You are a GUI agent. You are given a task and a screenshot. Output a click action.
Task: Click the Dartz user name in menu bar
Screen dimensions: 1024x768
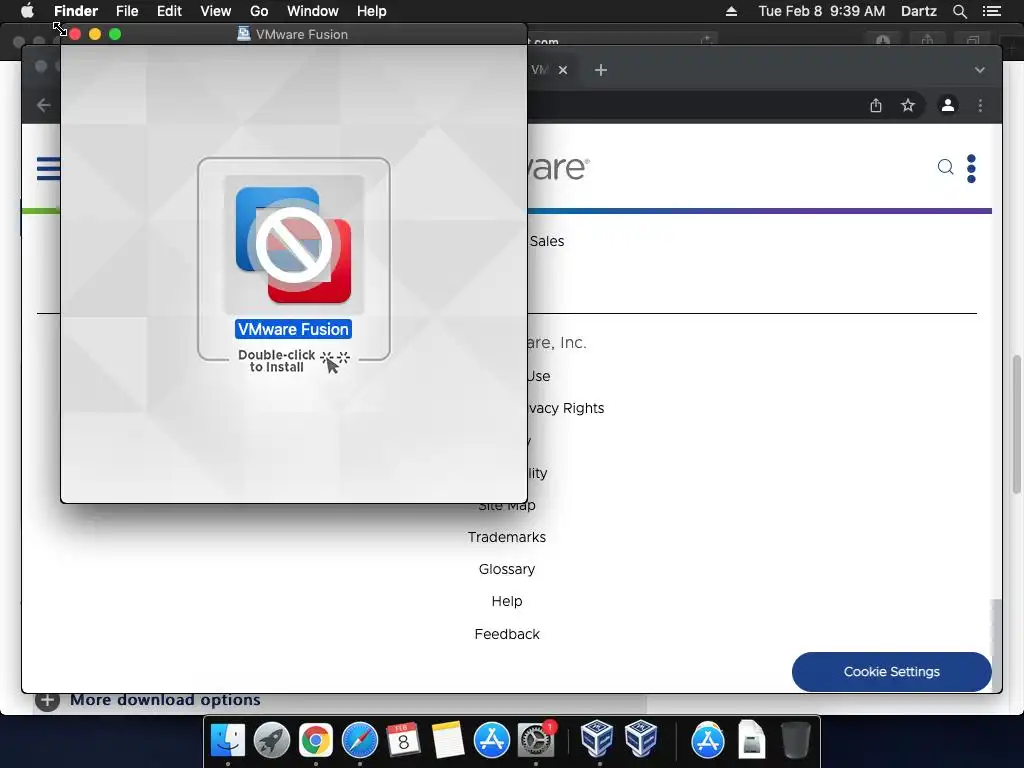click(918, 11)
